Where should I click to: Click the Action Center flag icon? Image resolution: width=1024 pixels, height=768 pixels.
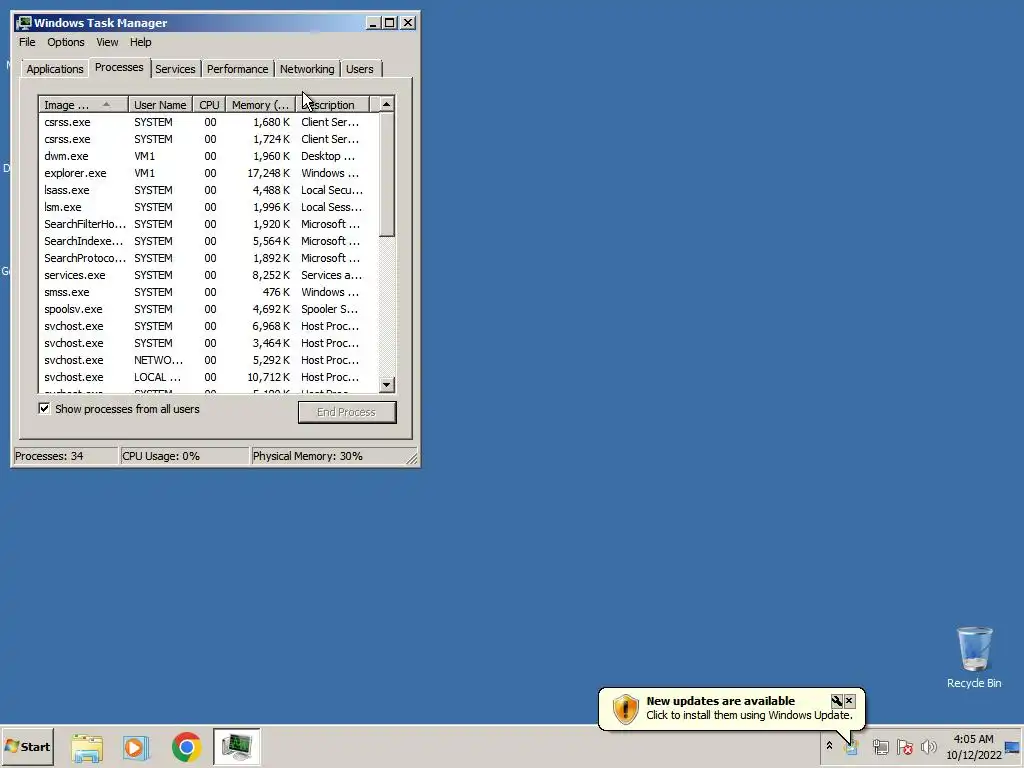click(x=904, y=746)
